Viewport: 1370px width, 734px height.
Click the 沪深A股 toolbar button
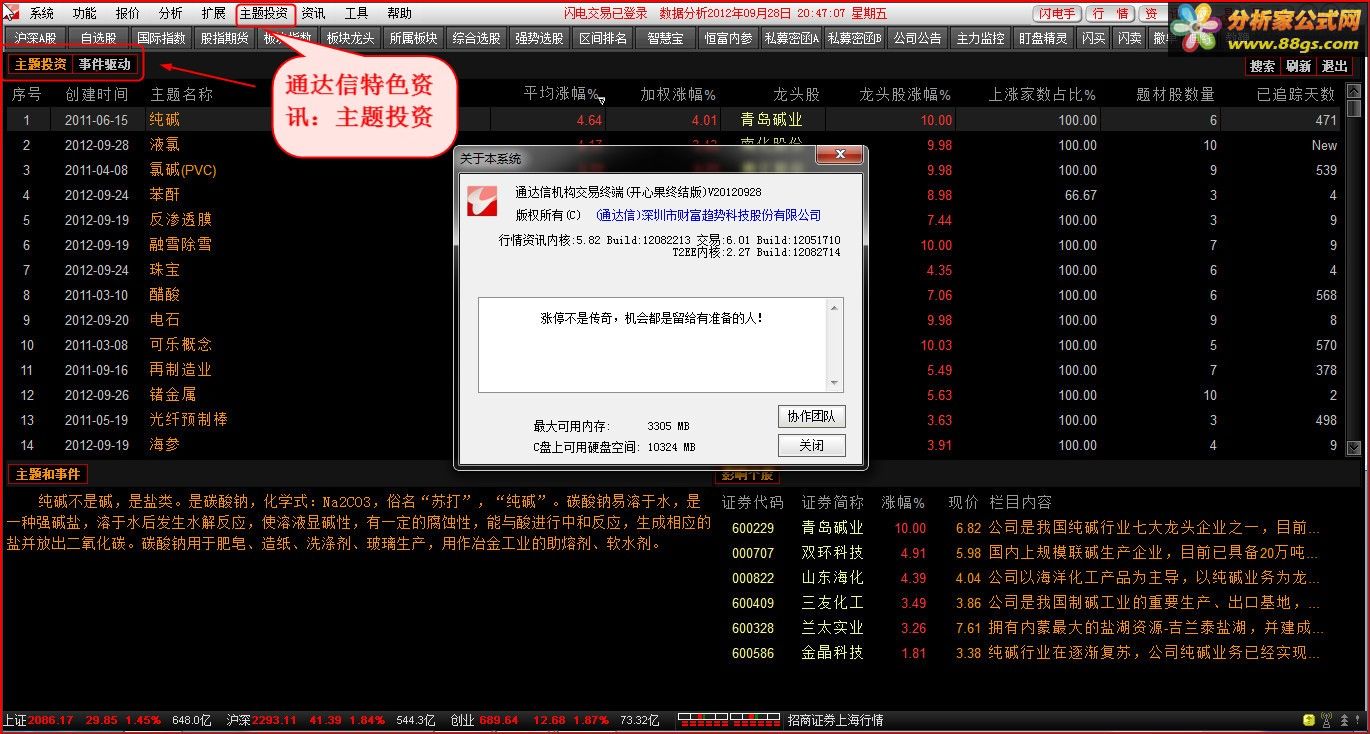pos(35,38)
